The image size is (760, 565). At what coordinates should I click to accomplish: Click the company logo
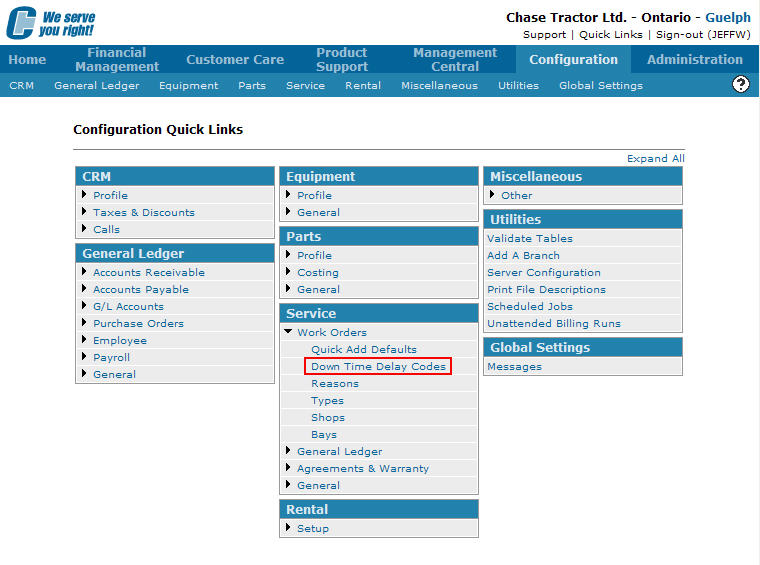click(51, 23)
